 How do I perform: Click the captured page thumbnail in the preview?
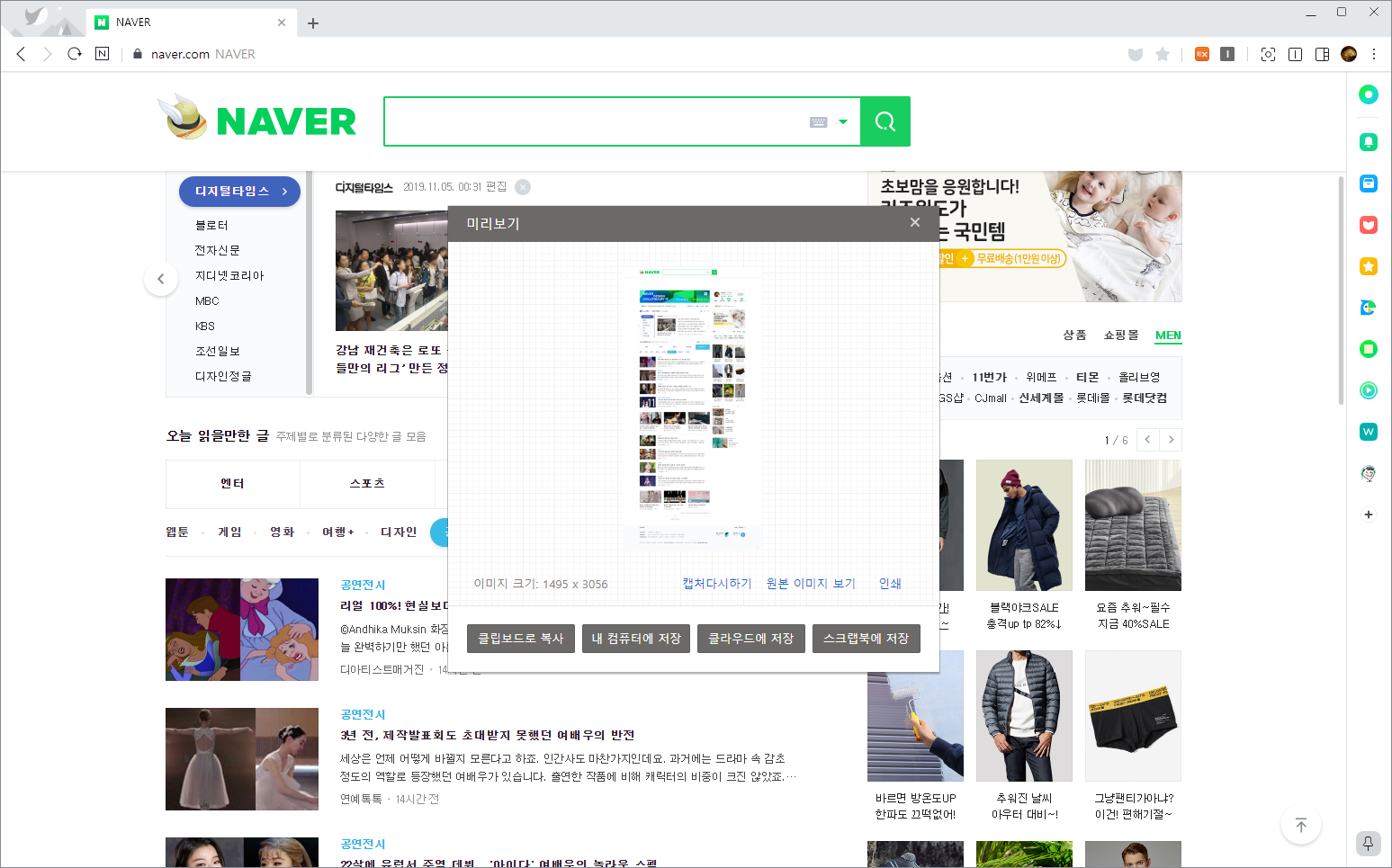(693, 408)
